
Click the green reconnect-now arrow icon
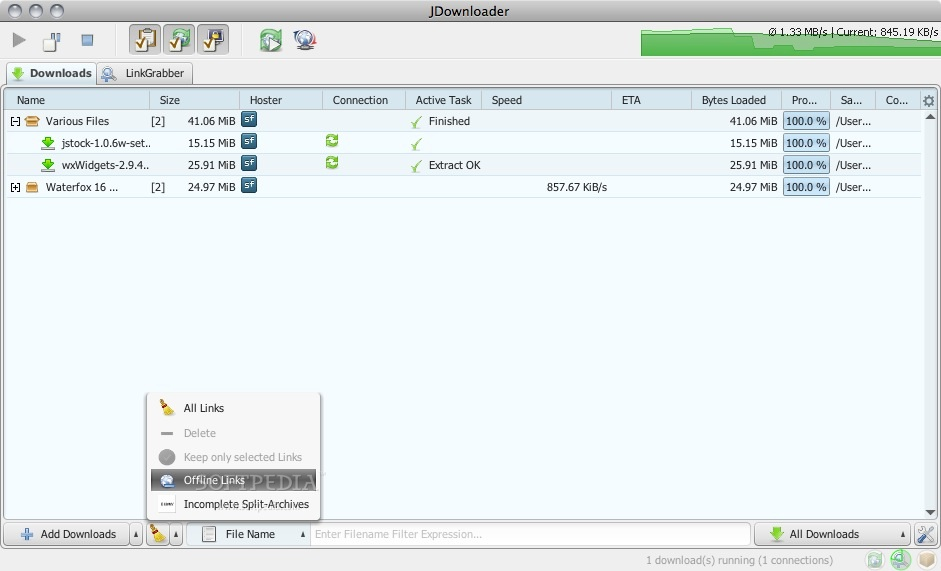[271, 40]
